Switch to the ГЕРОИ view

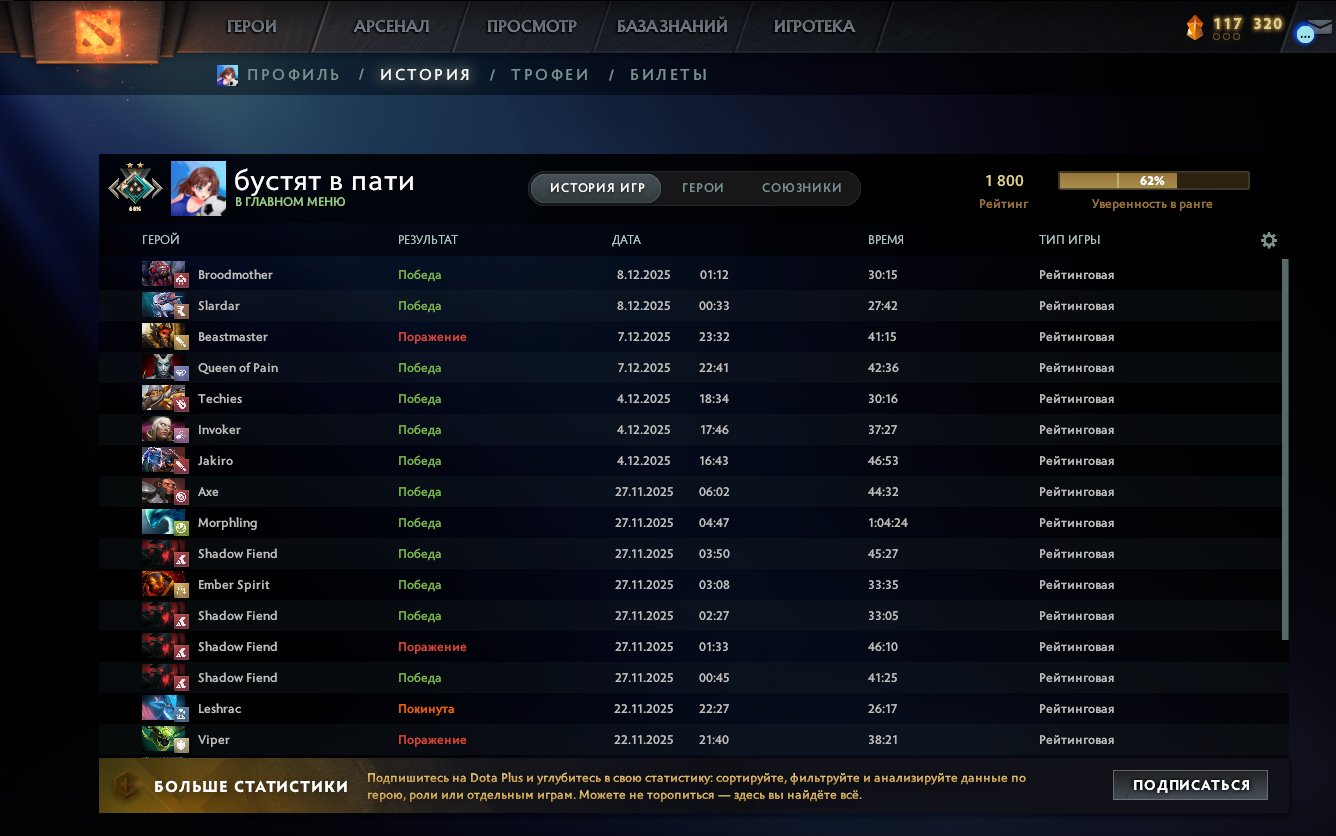point(703,188)
